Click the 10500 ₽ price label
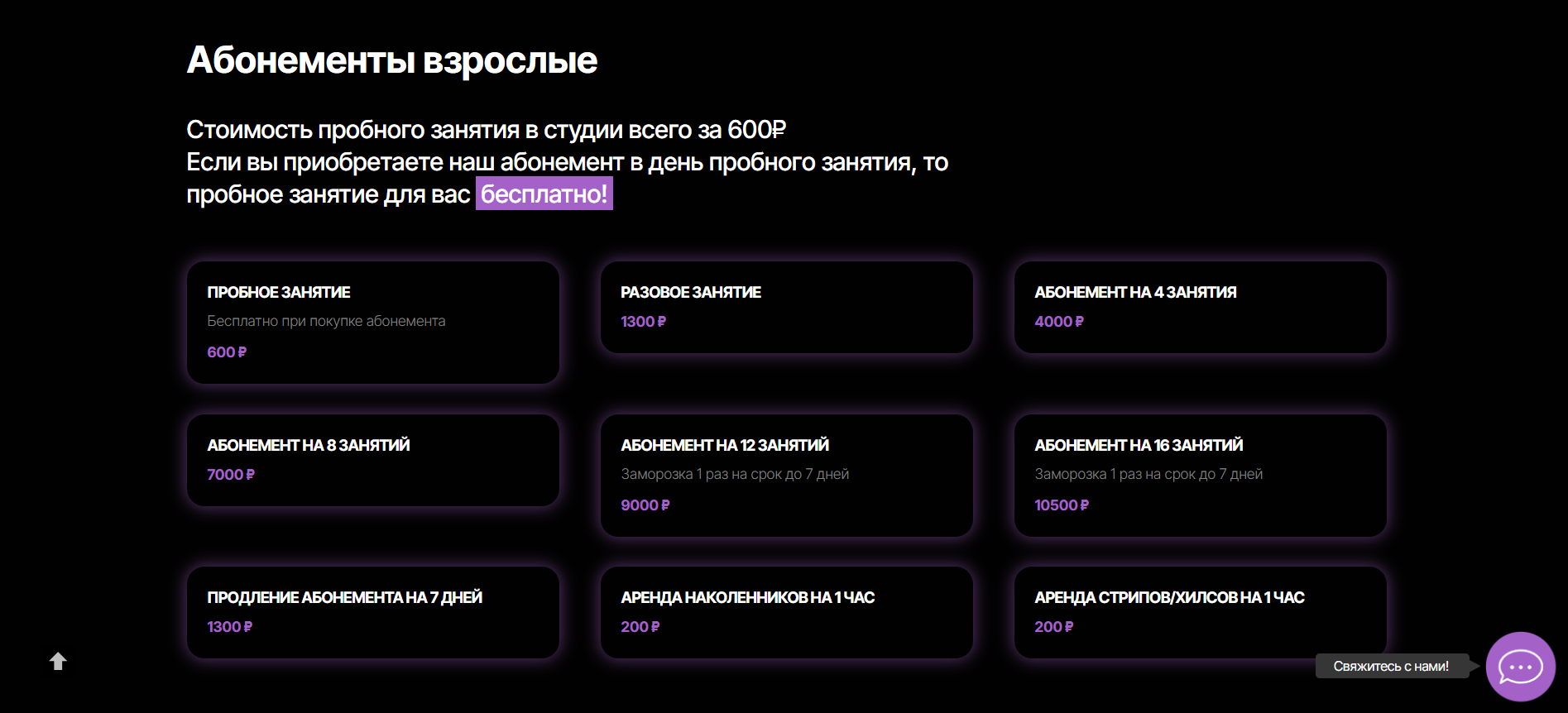1568x713 pixels. 1062,505
